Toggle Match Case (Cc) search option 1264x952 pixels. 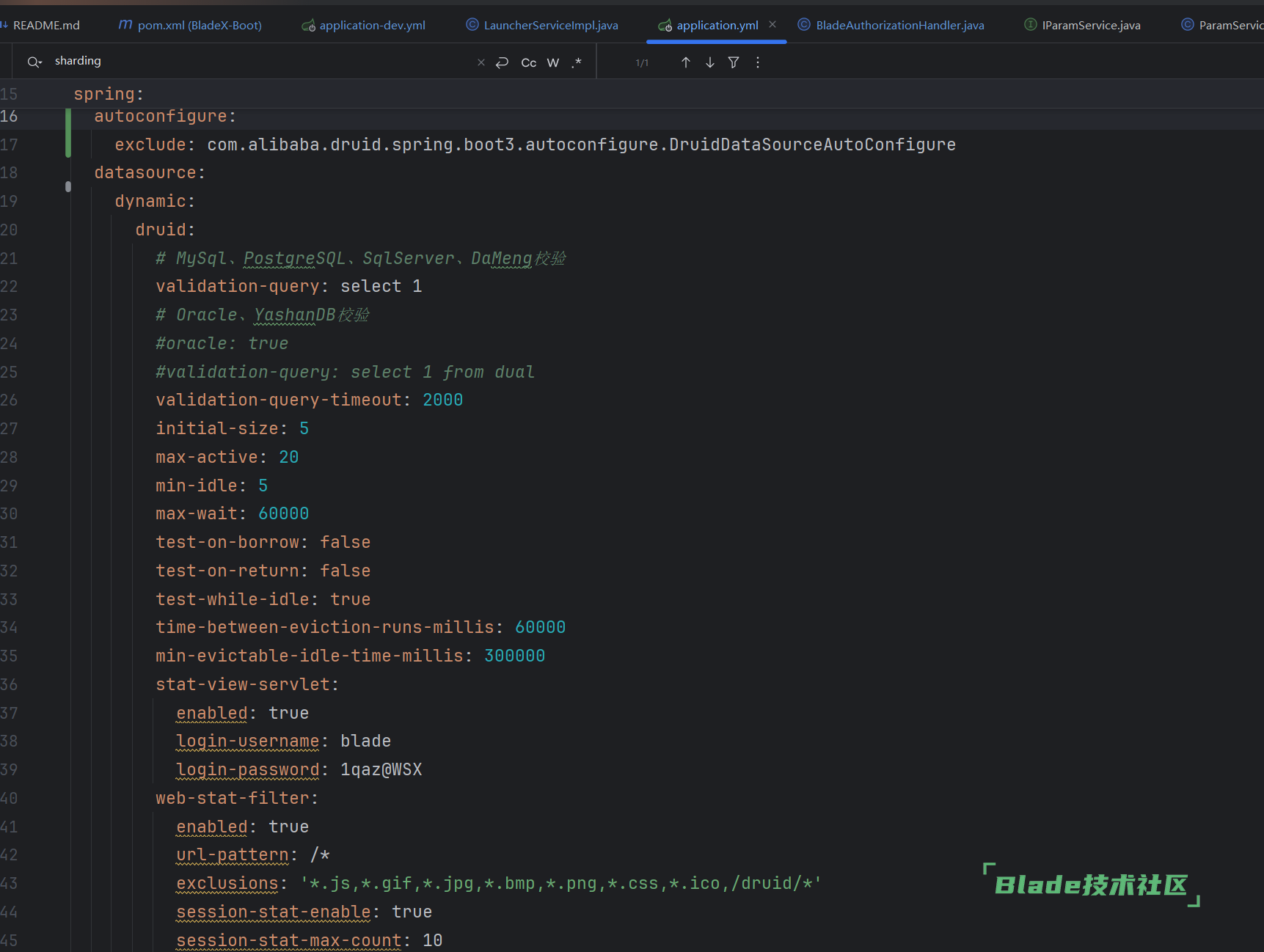(x=528, y=63)
